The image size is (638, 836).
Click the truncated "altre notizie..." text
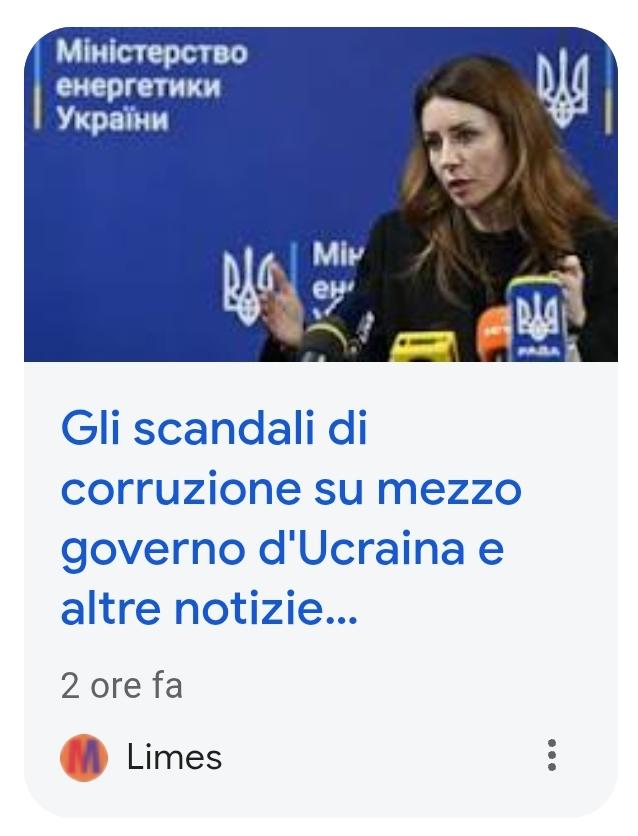pyautogui.click(x=209, y=608)
